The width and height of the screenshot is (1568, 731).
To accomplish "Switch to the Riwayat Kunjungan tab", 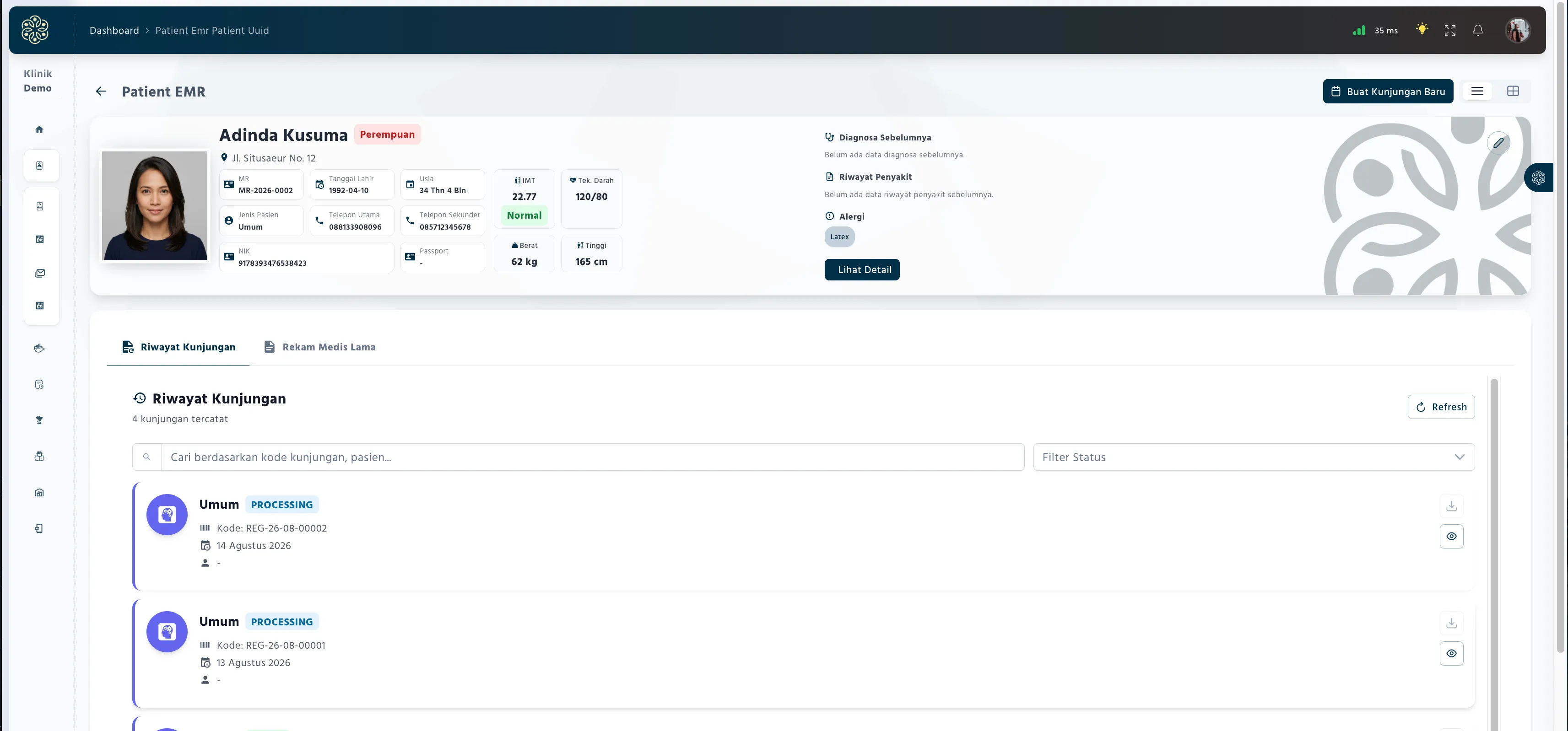I will (178, 347).
